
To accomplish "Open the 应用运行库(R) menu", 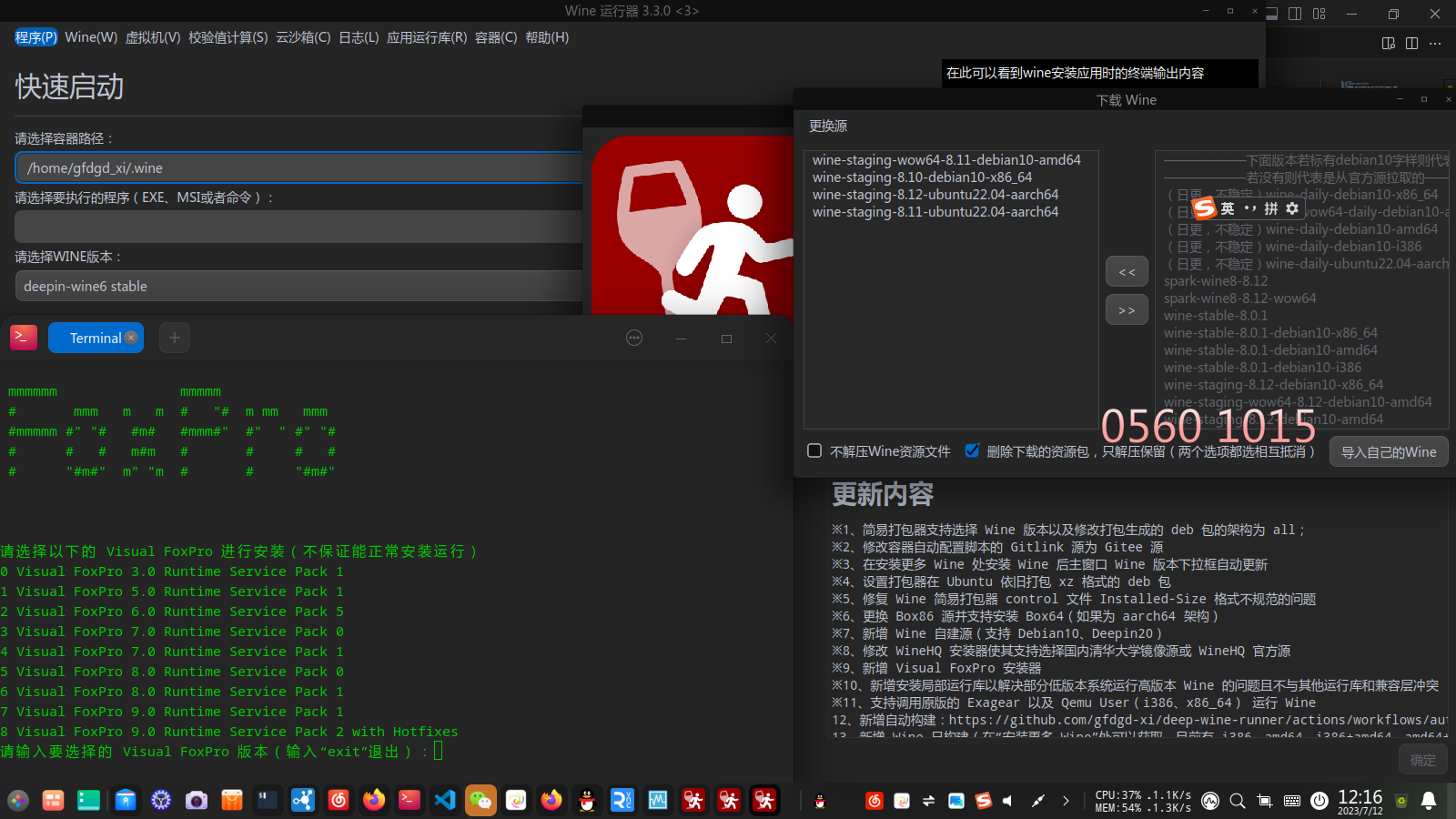I will click(x=427, y=37).
